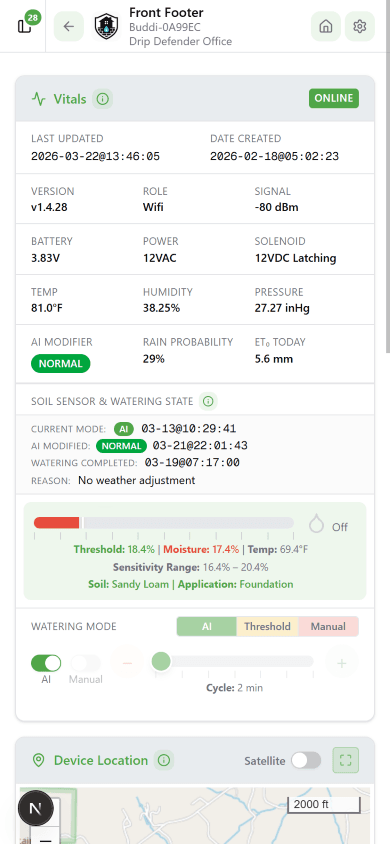Click the Device Location heading

pos(101,760)
